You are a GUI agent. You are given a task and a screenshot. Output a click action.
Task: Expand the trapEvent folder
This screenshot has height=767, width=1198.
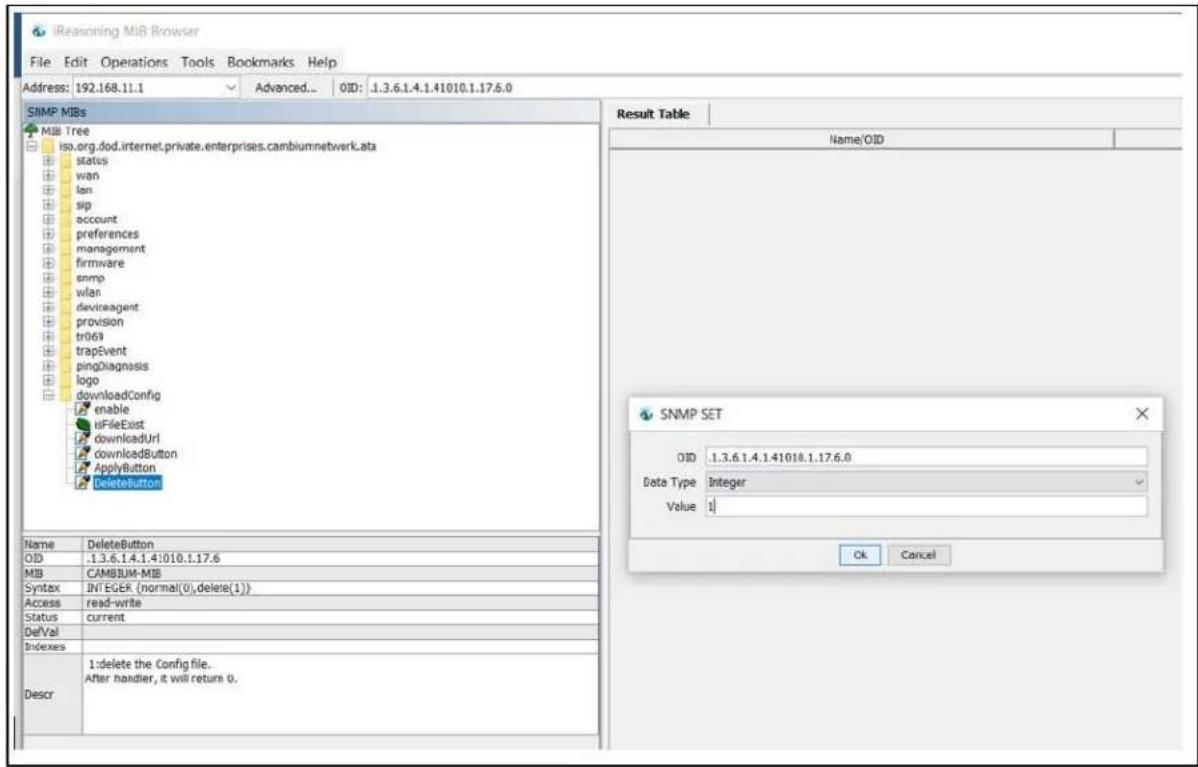coord(49,351)
